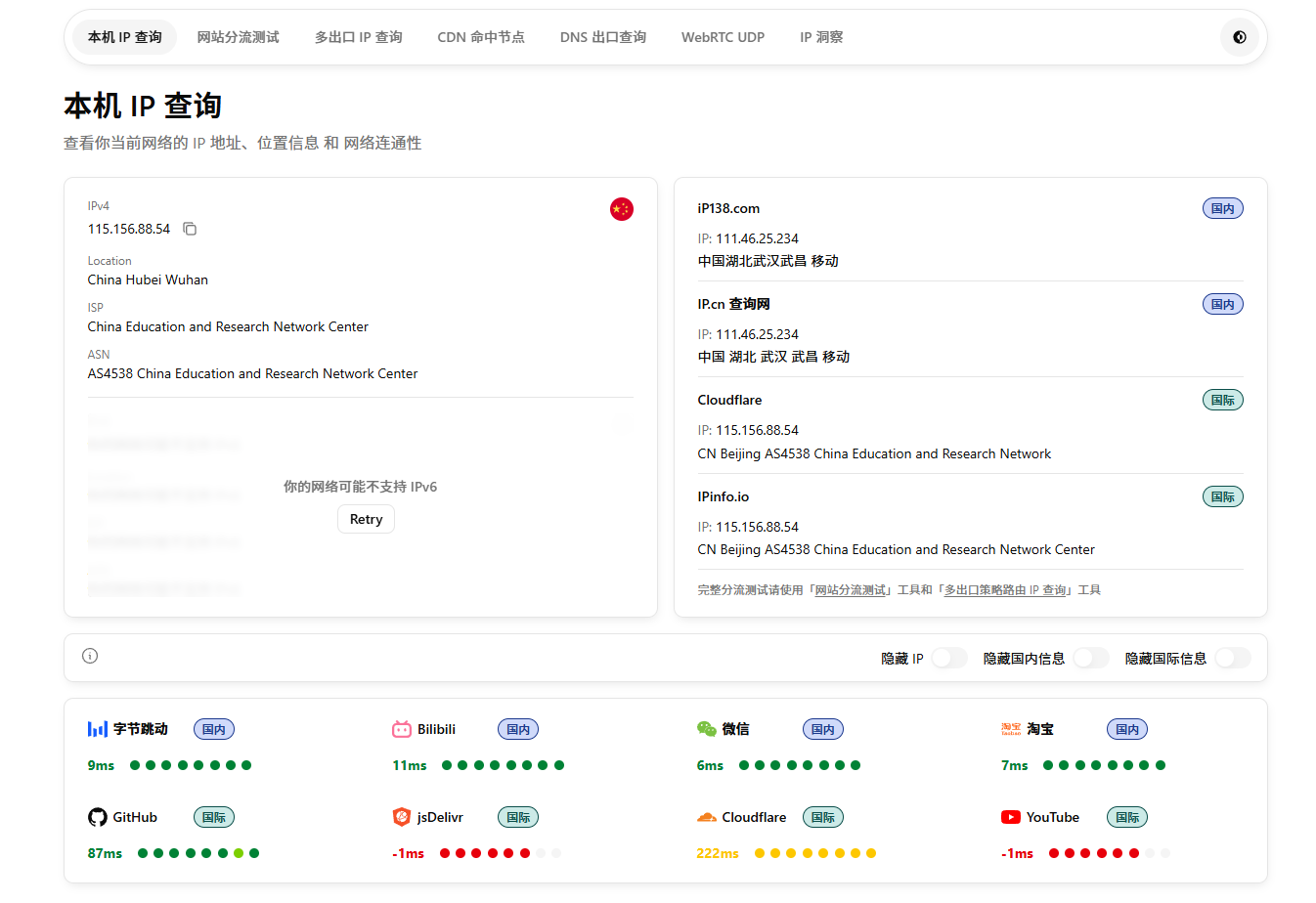This screenshot has width=1316, height=903.
Task: Copy the IPv4 address using copy icon
Action: click(189, 229)
